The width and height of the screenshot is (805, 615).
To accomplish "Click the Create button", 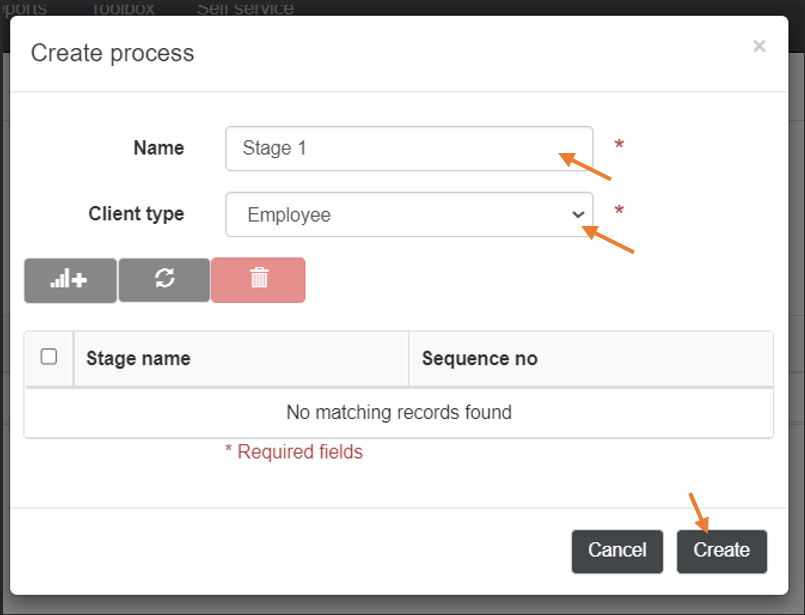I will click(721, 550).
